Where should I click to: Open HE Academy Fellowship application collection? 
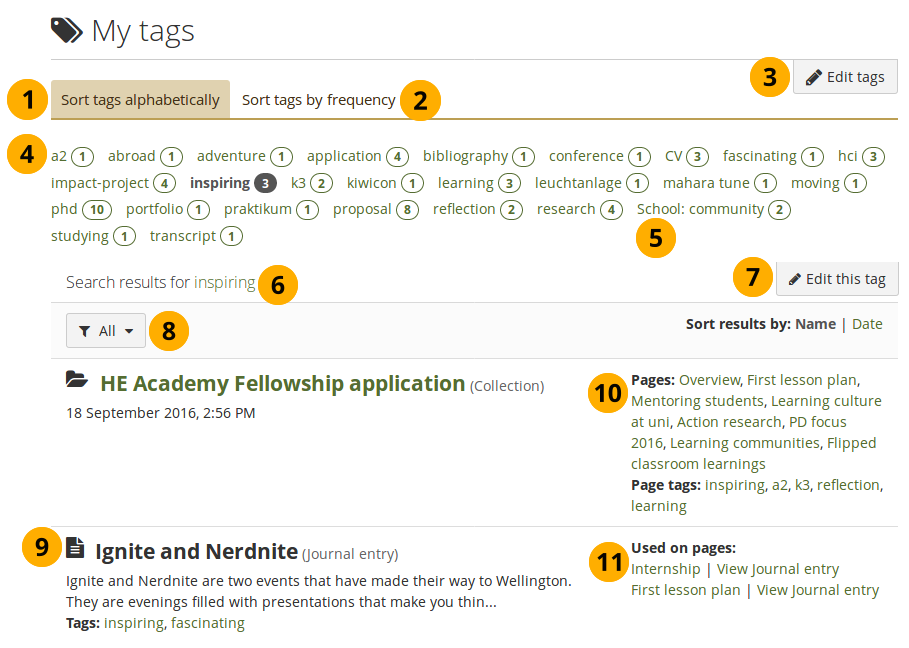[x=283, y=383]
